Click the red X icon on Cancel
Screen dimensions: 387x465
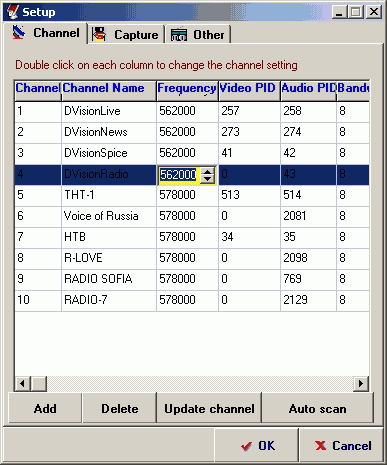click(320, 446)
